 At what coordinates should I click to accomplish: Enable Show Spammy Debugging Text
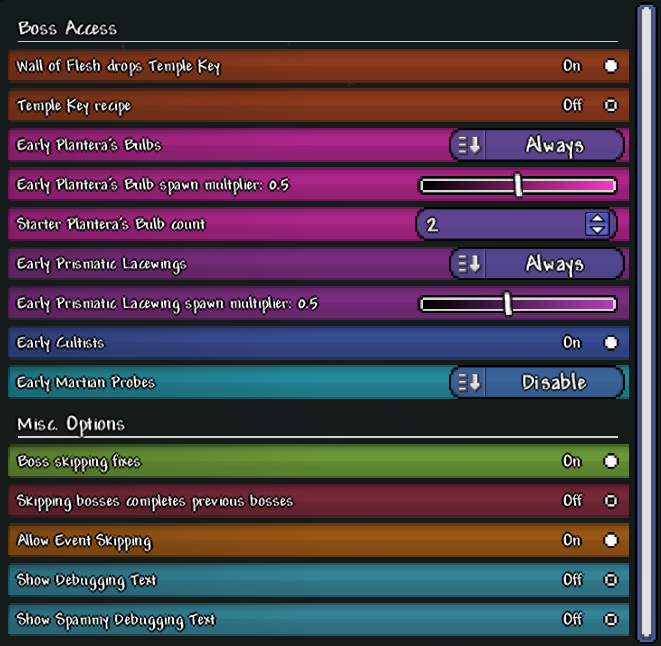tap(611, 619)
